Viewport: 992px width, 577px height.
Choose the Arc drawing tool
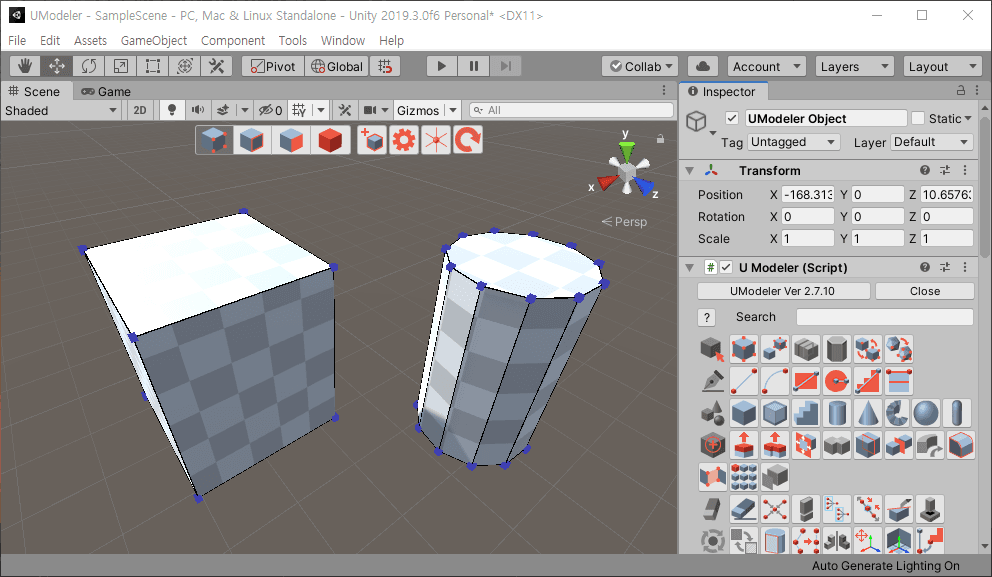coord(775,381)
